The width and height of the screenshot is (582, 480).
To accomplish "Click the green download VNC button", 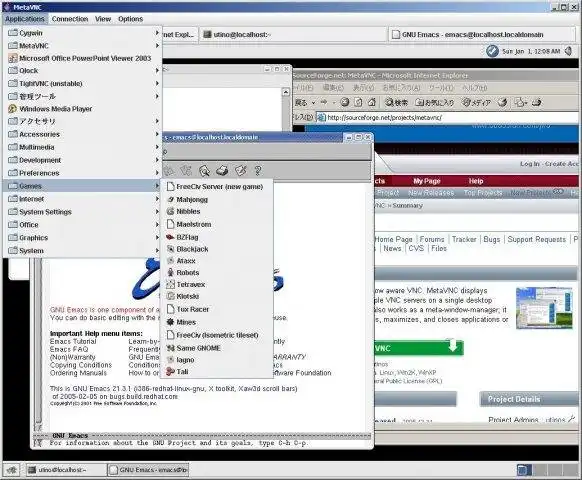I will tap(419, 348).
